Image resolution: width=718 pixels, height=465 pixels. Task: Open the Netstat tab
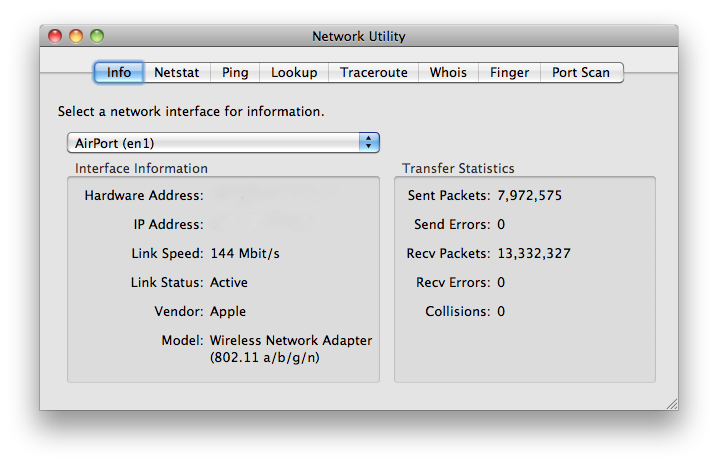pos(177,72)
